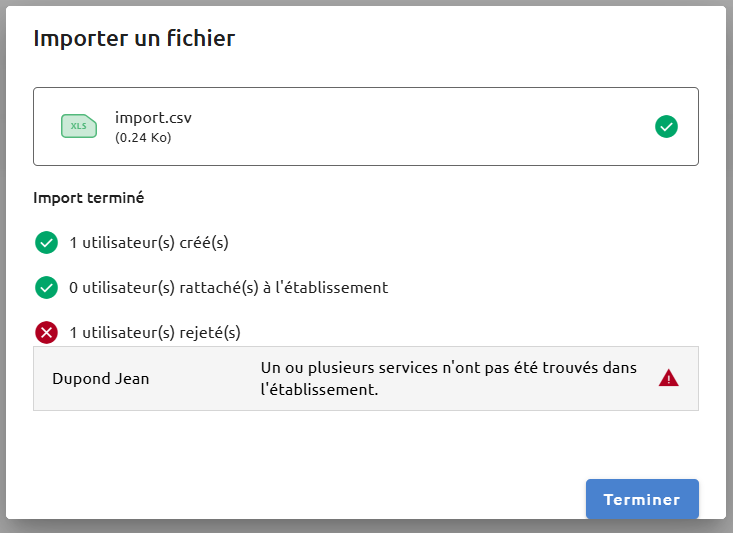Select the import.csv file name

pyautogui.click(x=153, y=118)
